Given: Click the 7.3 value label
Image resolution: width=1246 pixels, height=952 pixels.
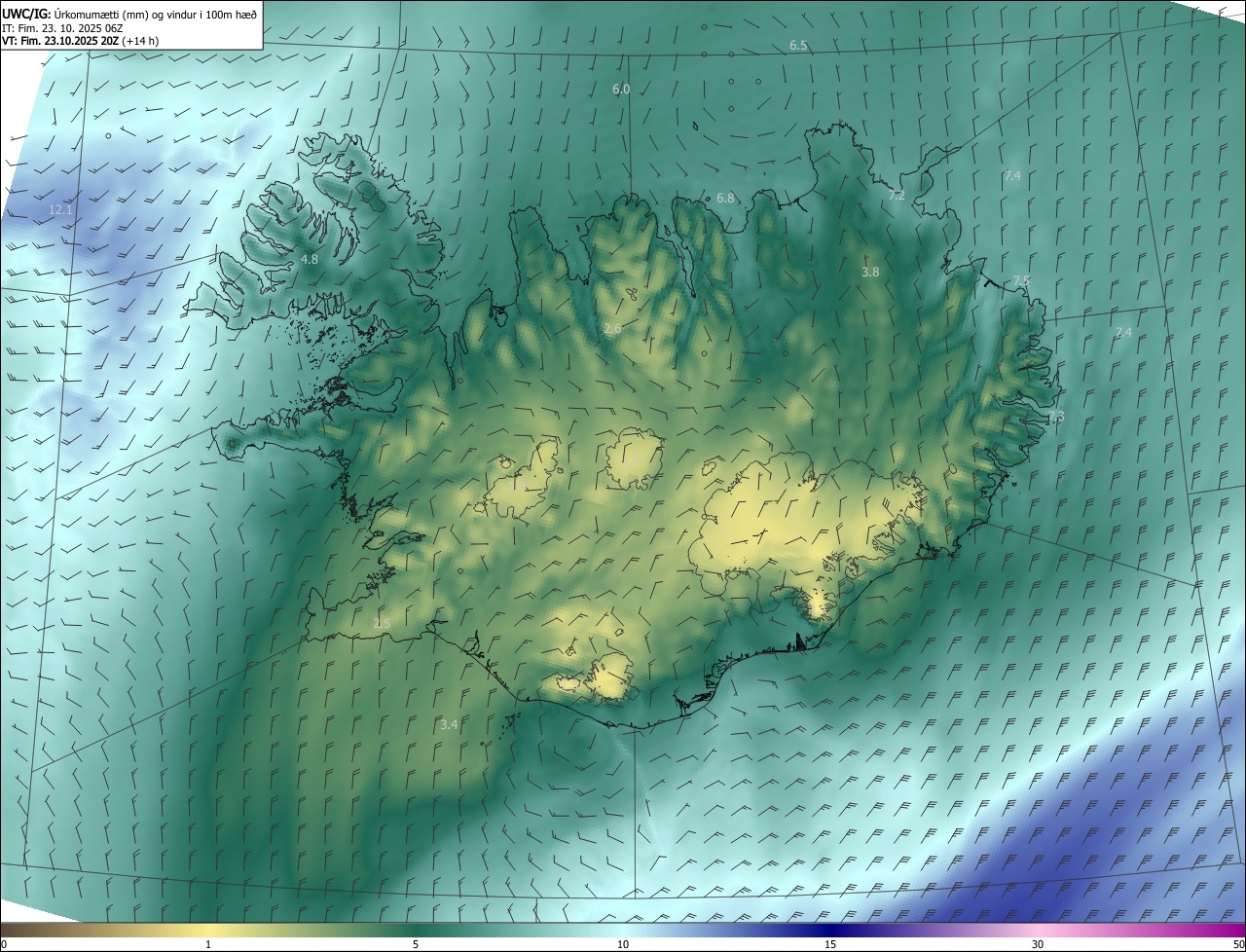Looking at the screenshot, I should (1056, 416).
